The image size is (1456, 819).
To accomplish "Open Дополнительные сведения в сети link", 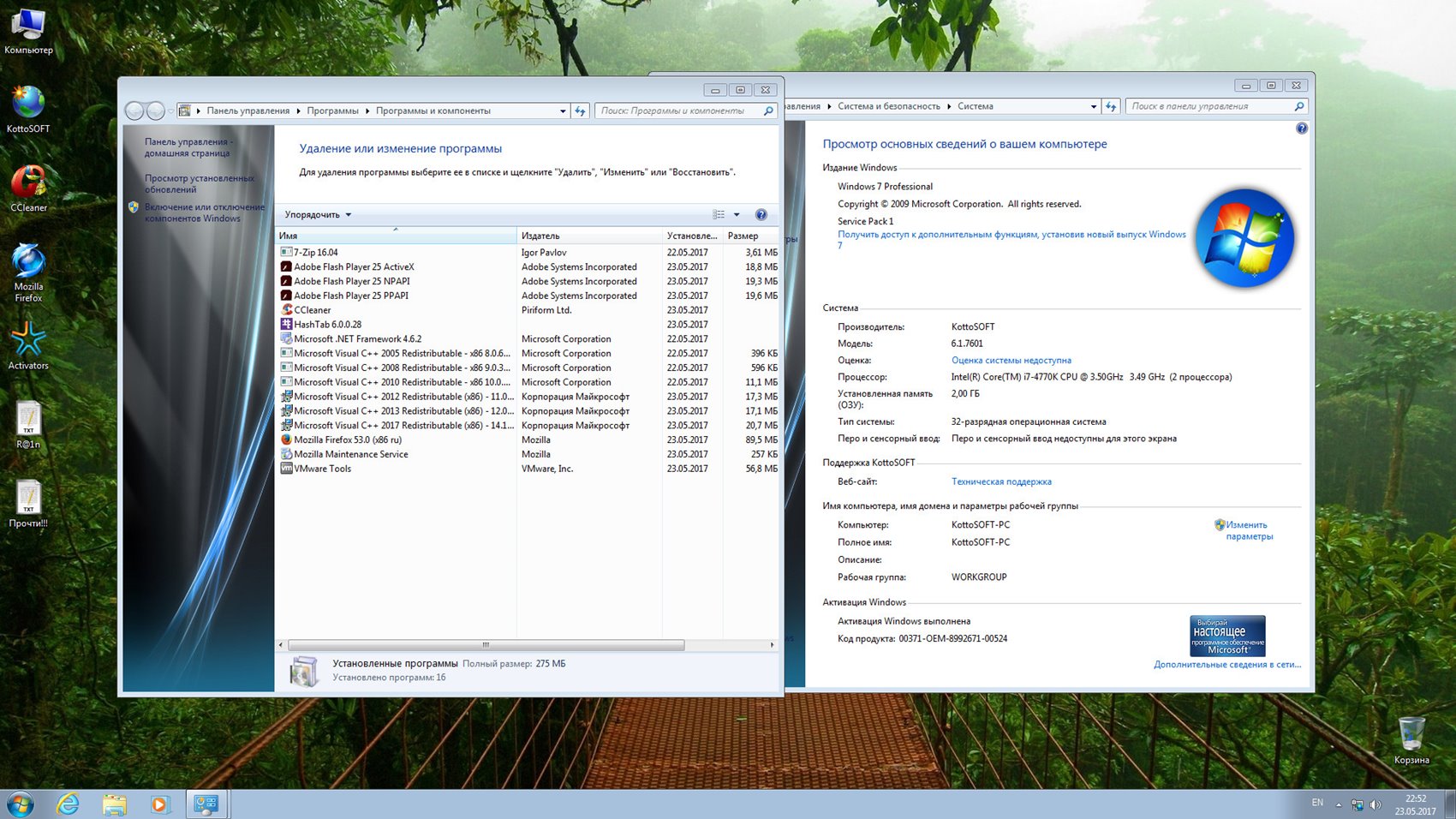I will pos(1227,665).
